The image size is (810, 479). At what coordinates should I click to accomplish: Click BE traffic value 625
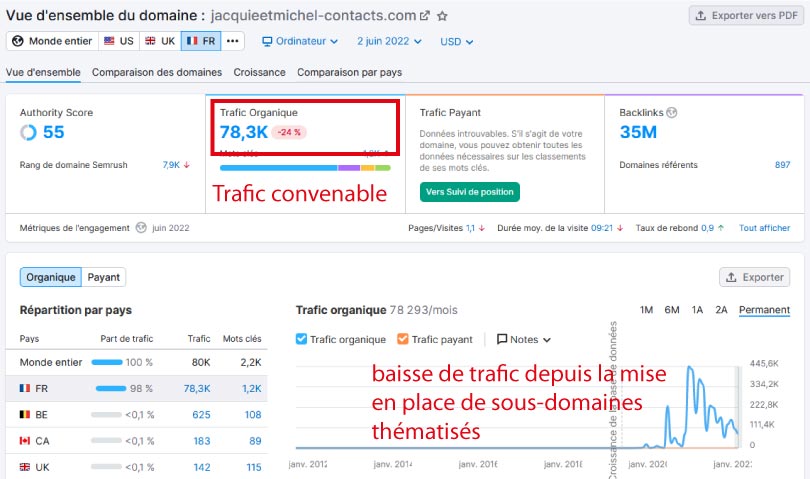[201, 414]
